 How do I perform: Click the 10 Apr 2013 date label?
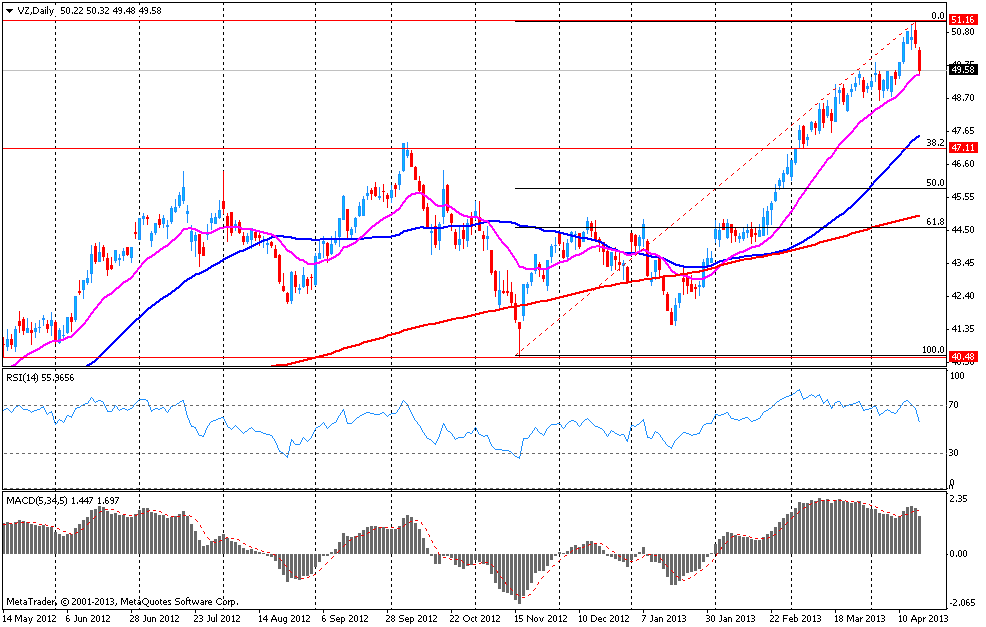pyautogui.click(x=922, y=618)
